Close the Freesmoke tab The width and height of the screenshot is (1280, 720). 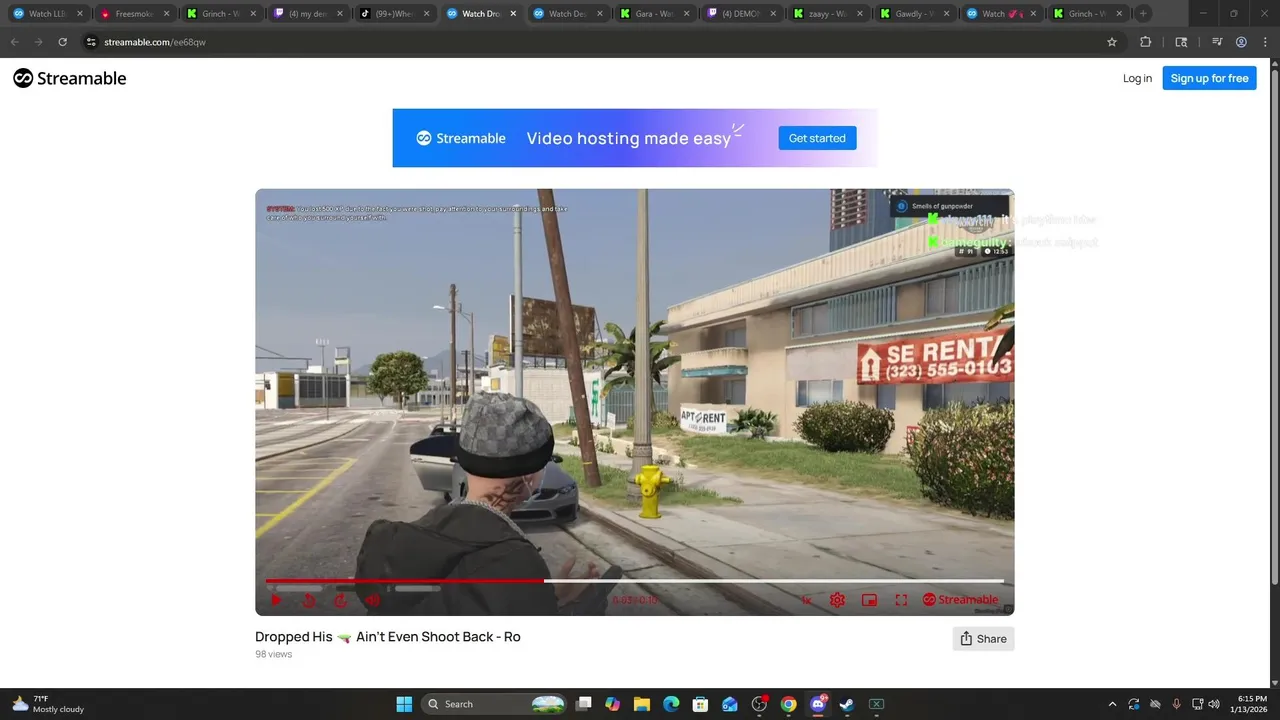tap(166, 14)
